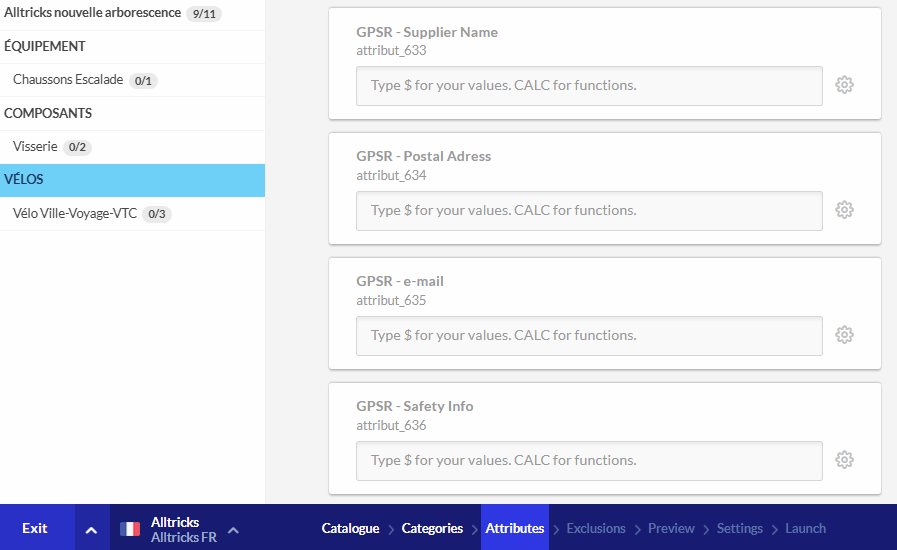Open Vélo Ville-Voyage-VTC category

75,214
